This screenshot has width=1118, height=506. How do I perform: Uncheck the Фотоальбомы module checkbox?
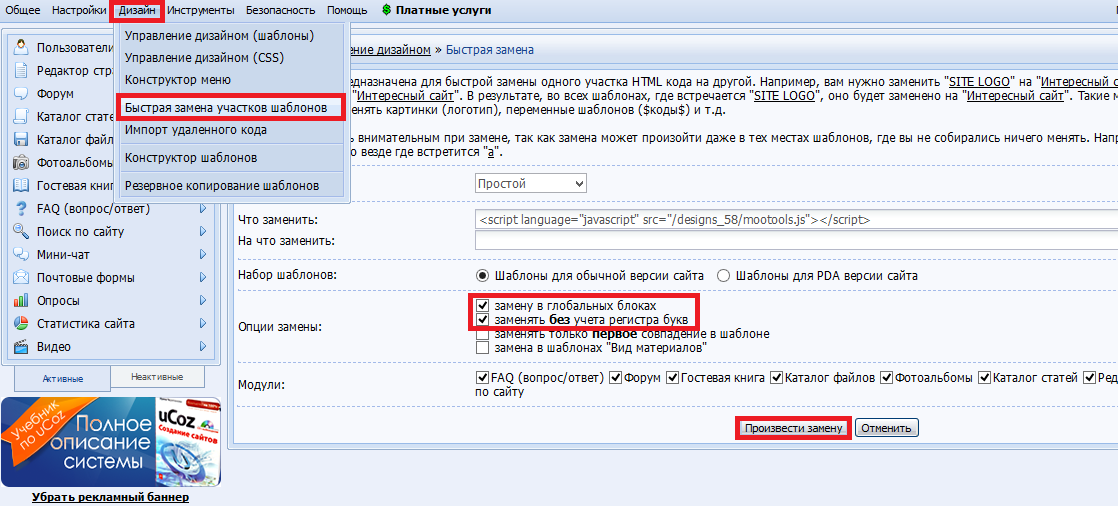887,377
